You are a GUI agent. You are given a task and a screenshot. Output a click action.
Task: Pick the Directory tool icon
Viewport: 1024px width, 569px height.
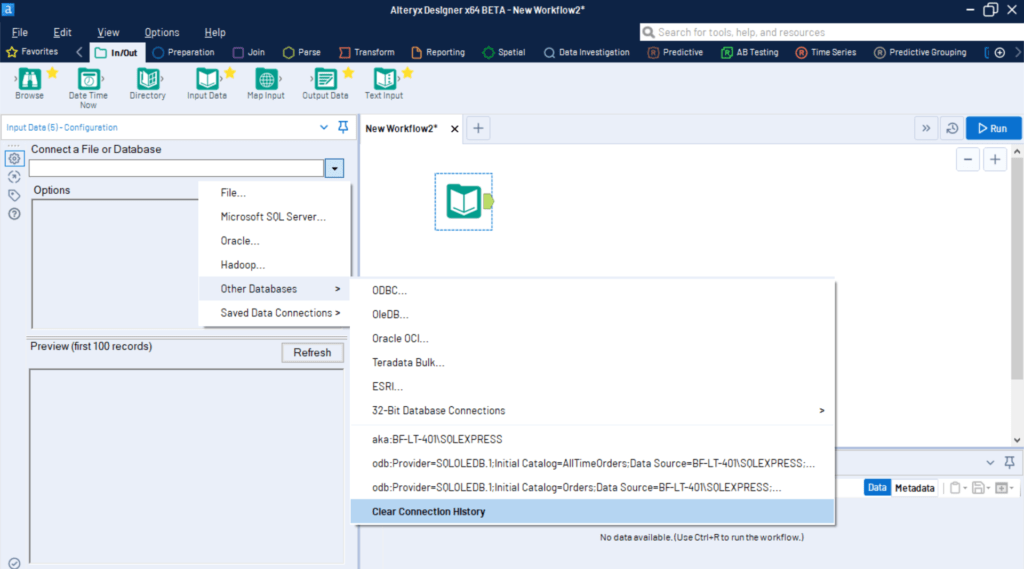pyautogui.click(x=148, y=80)
